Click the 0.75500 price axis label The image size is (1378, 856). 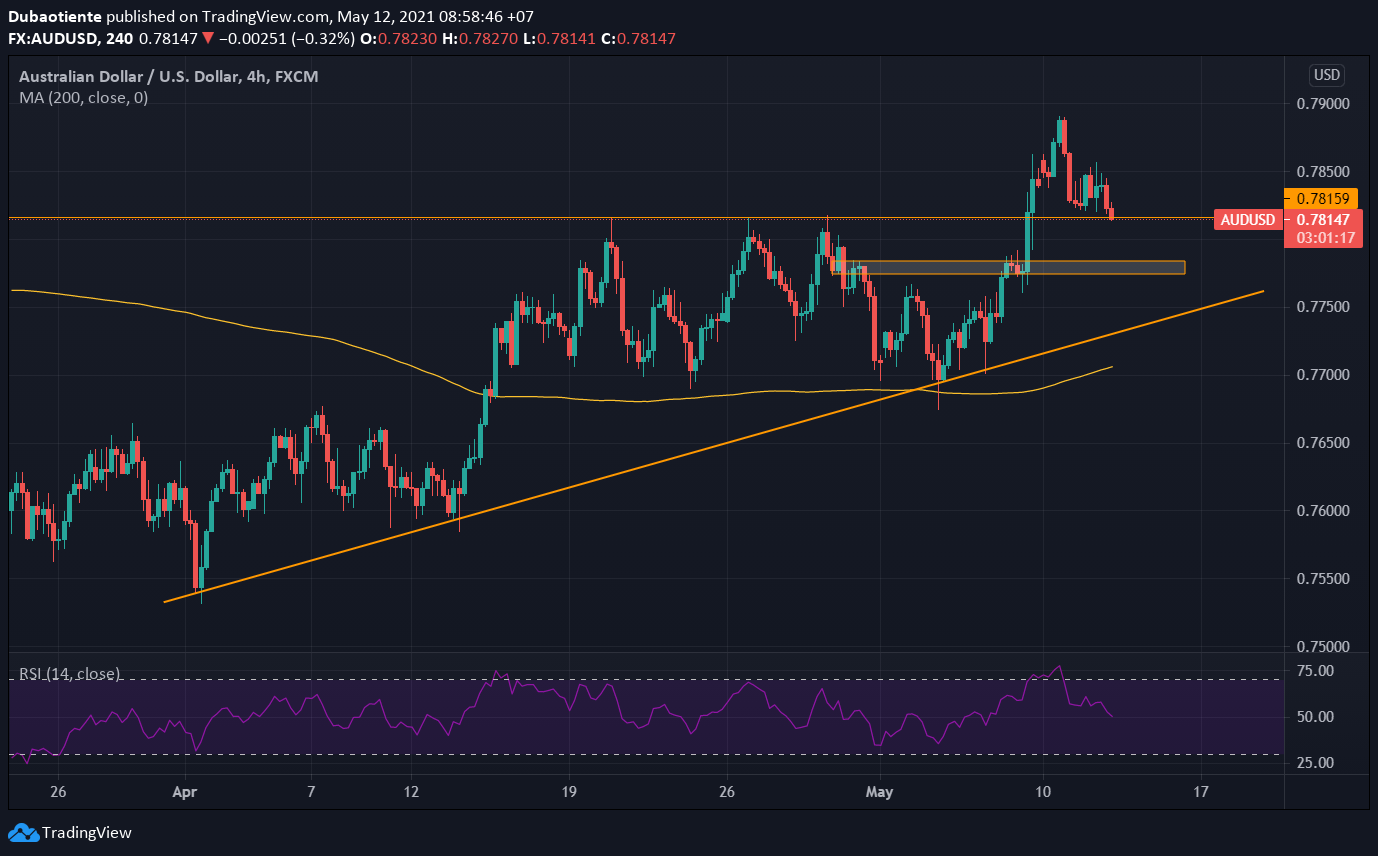[1322, 579]
